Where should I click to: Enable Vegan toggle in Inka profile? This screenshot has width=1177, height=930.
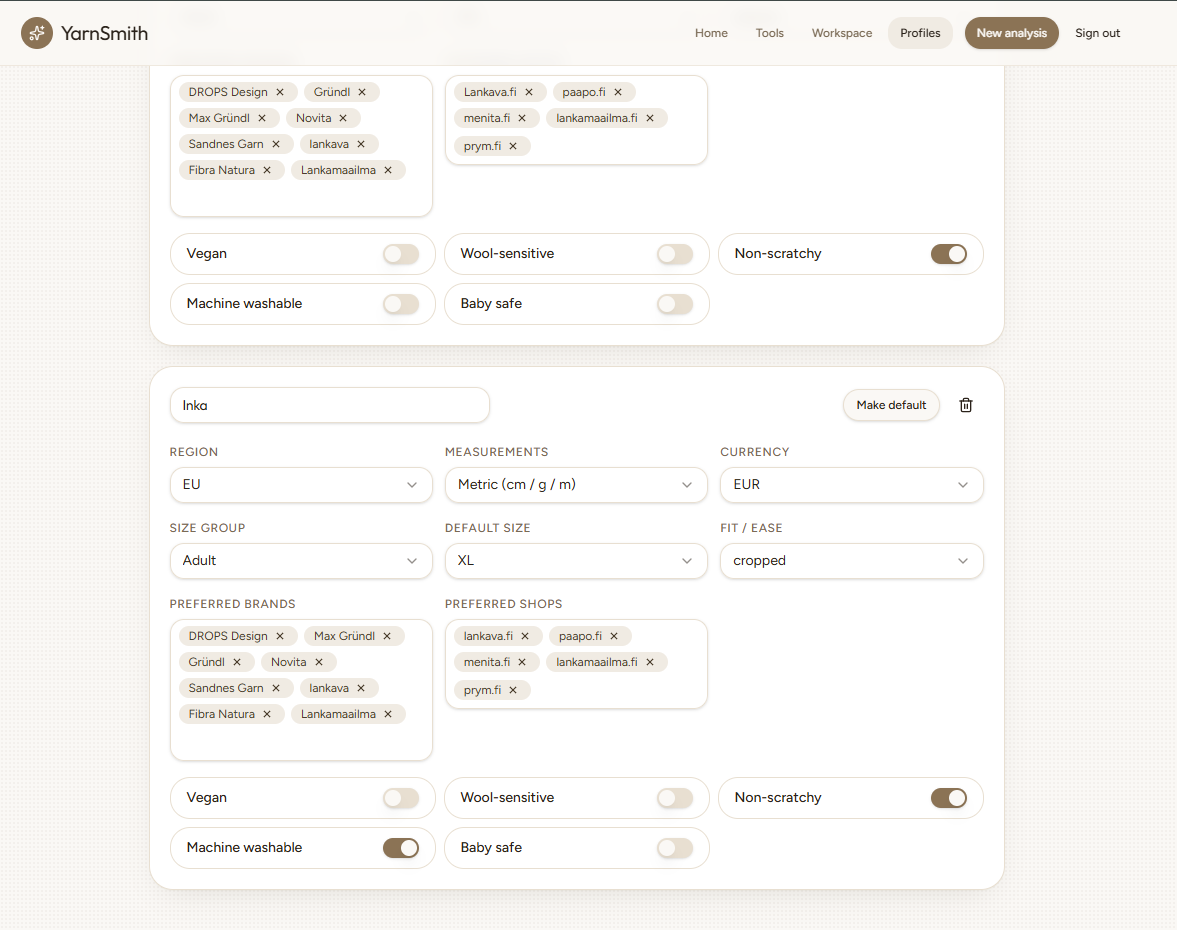pyautogui.click(x=401, y=798)
